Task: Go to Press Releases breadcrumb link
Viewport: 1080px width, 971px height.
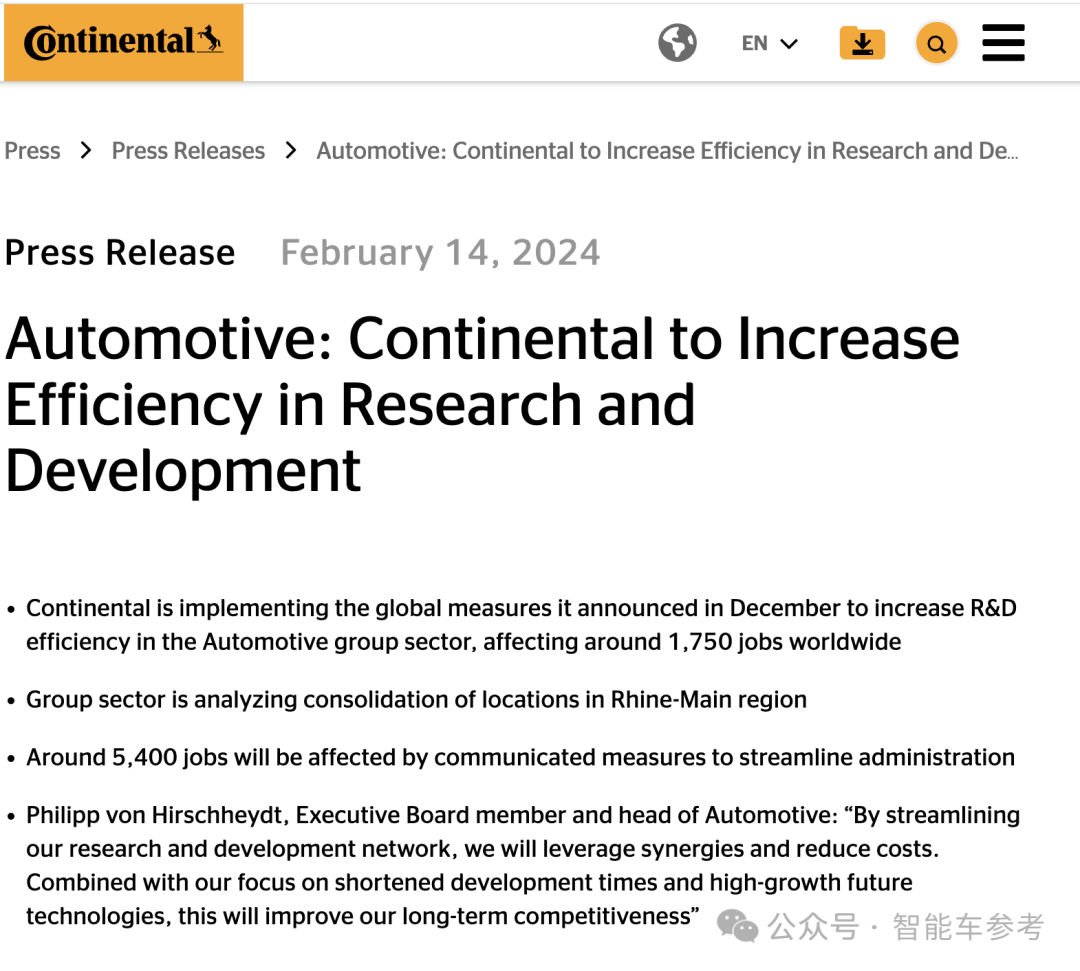Action: (x=188, y=150)
